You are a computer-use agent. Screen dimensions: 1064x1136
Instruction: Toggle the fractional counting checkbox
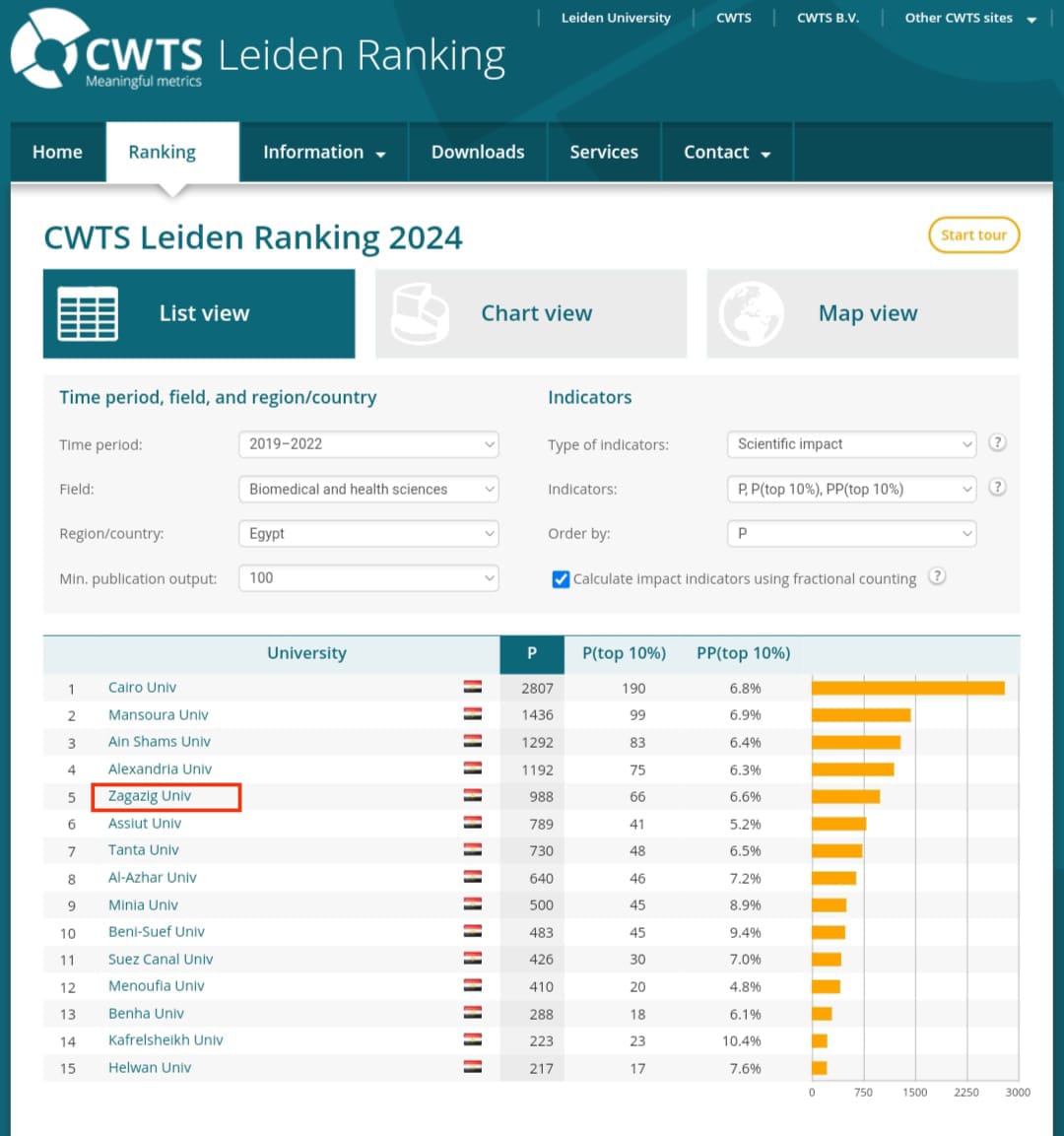(x=561, y=579)
